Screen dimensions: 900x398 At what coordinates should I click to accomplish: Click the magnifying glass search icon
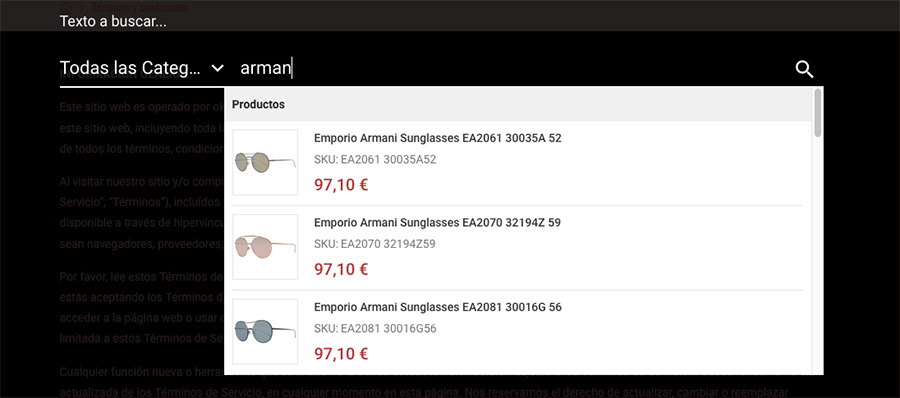(804, 69)
